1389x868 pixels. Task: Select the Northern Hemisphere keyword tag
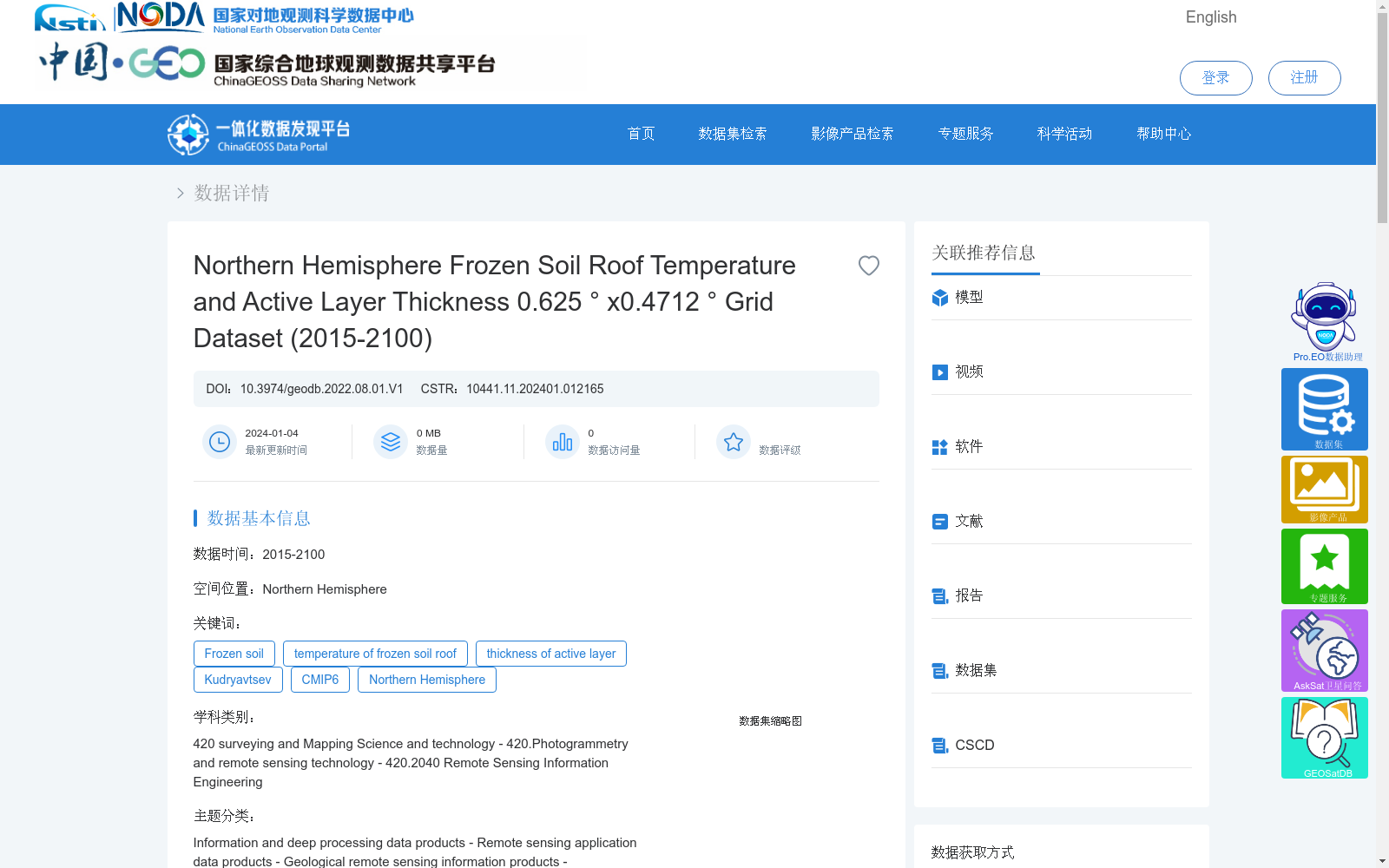click(427, 680)
